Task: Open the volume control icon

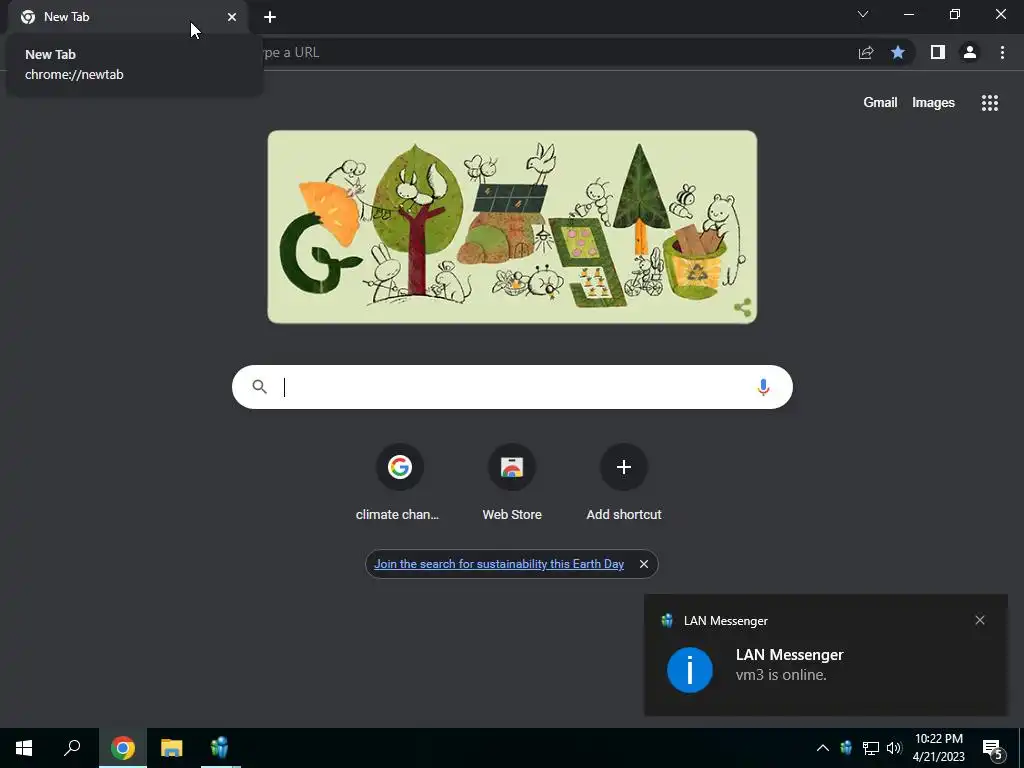Action: coord(894,748)
